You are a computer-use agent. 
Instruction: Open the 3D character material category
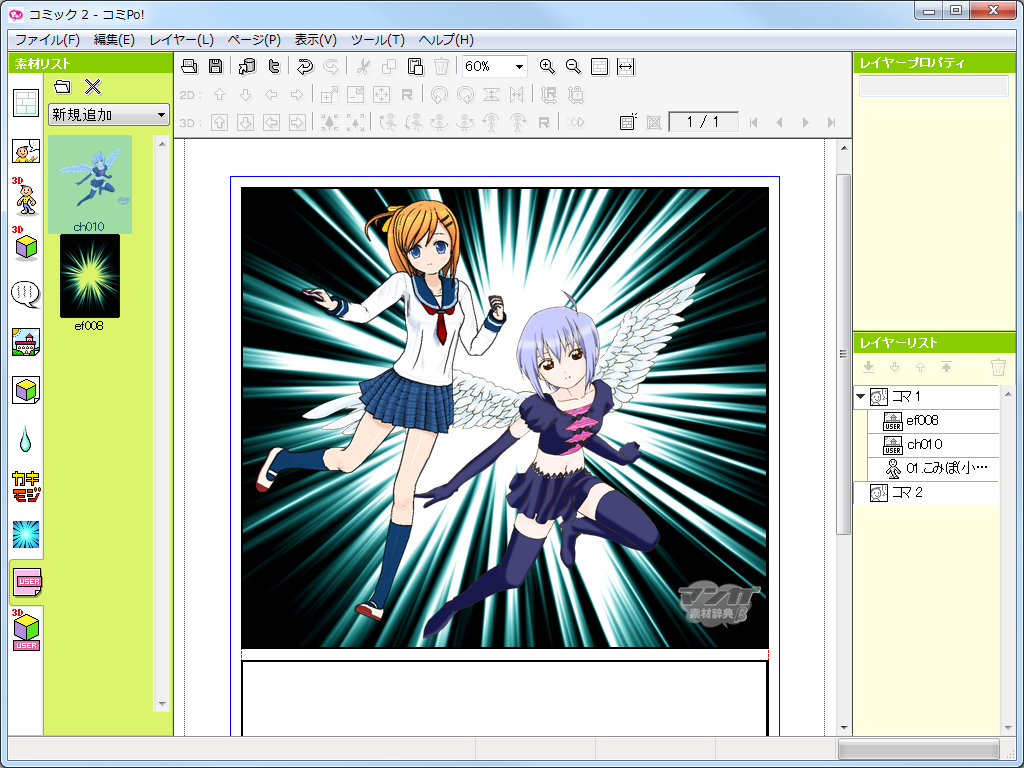(26, 196)
